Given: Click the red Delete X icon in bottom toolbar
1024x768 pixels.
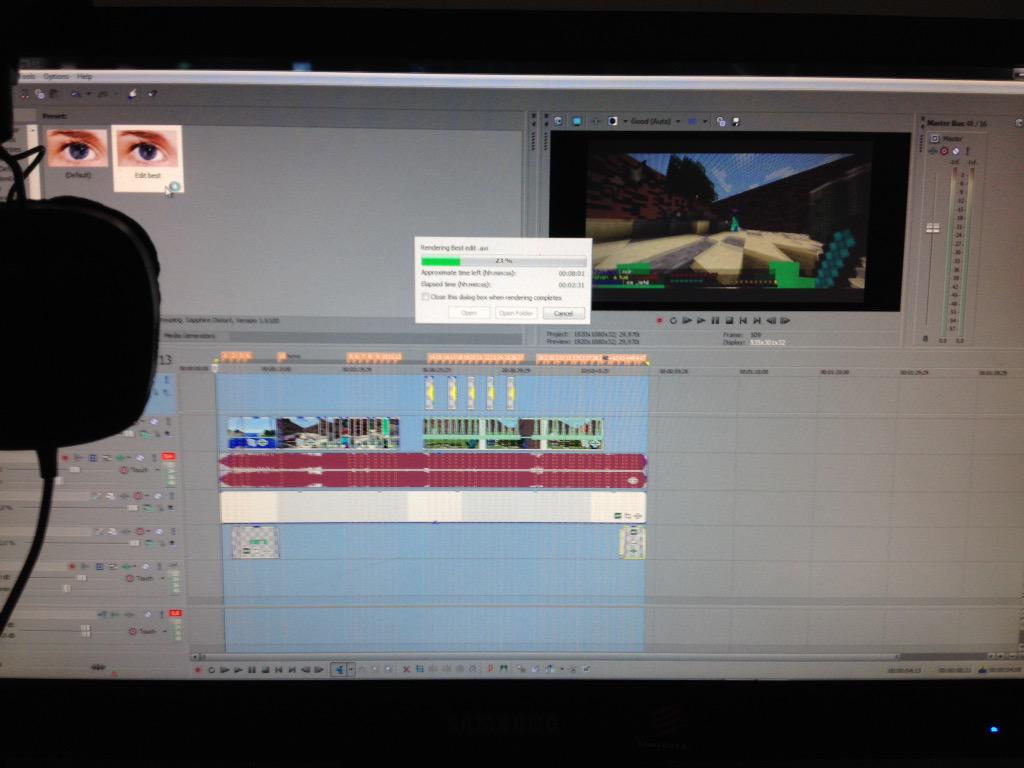Looking at the screenshot, I should pyautogui.click(x=406, y=669).
